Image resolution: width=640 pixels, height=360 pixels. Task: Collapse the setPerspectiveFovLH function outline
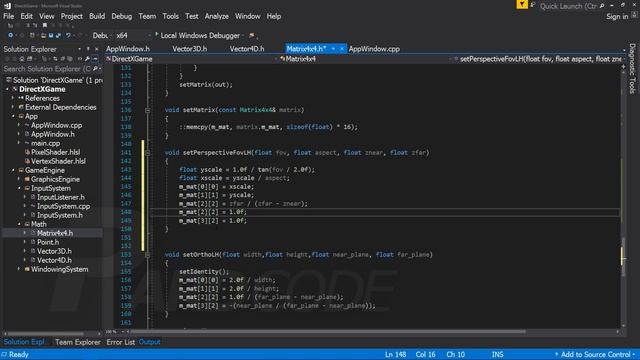[148, 153]
